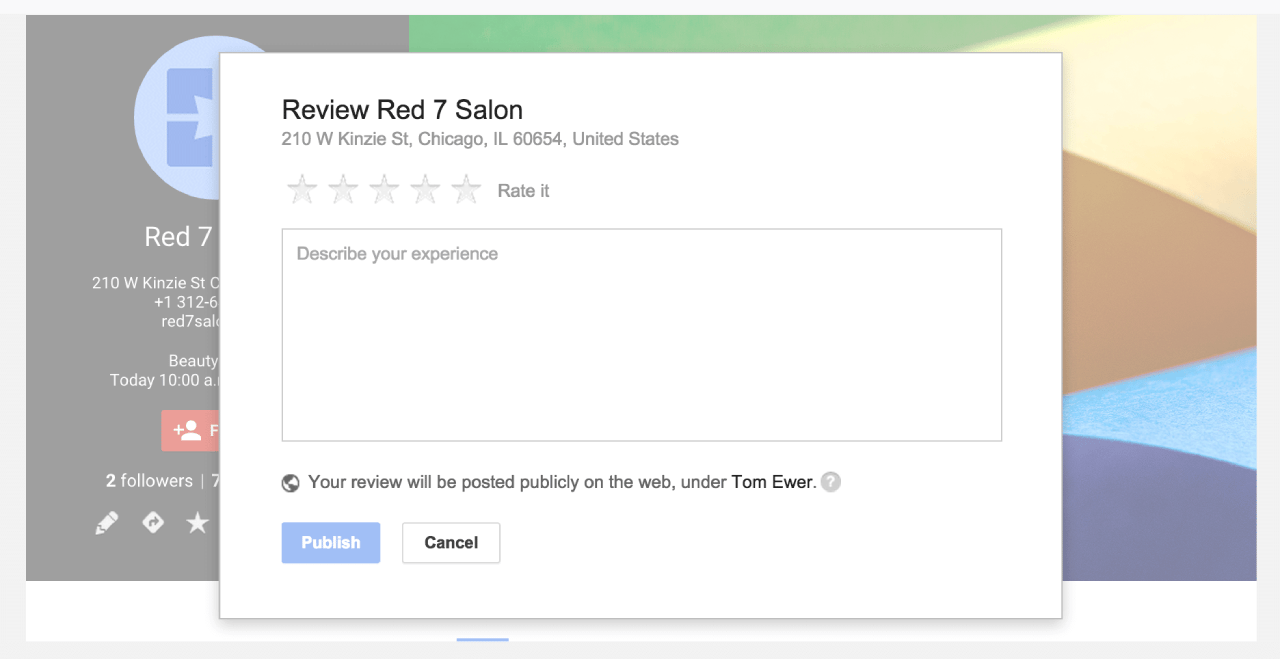Click the 'Red 7' profile name text
The height and width of the screenshot is (659, 1280).
point(179,237)
